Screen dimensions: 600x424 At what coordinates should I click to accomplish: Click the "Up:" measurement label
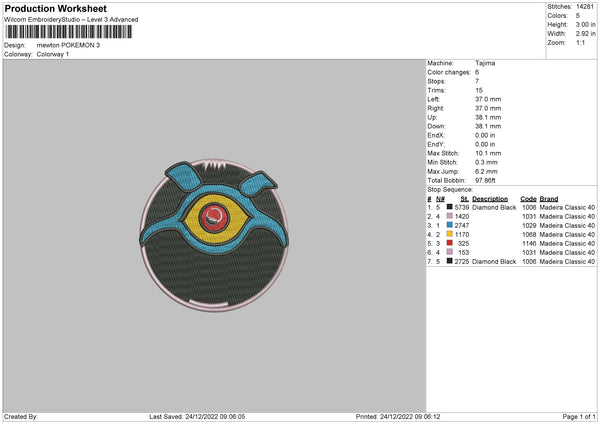(x=432, y=117)
